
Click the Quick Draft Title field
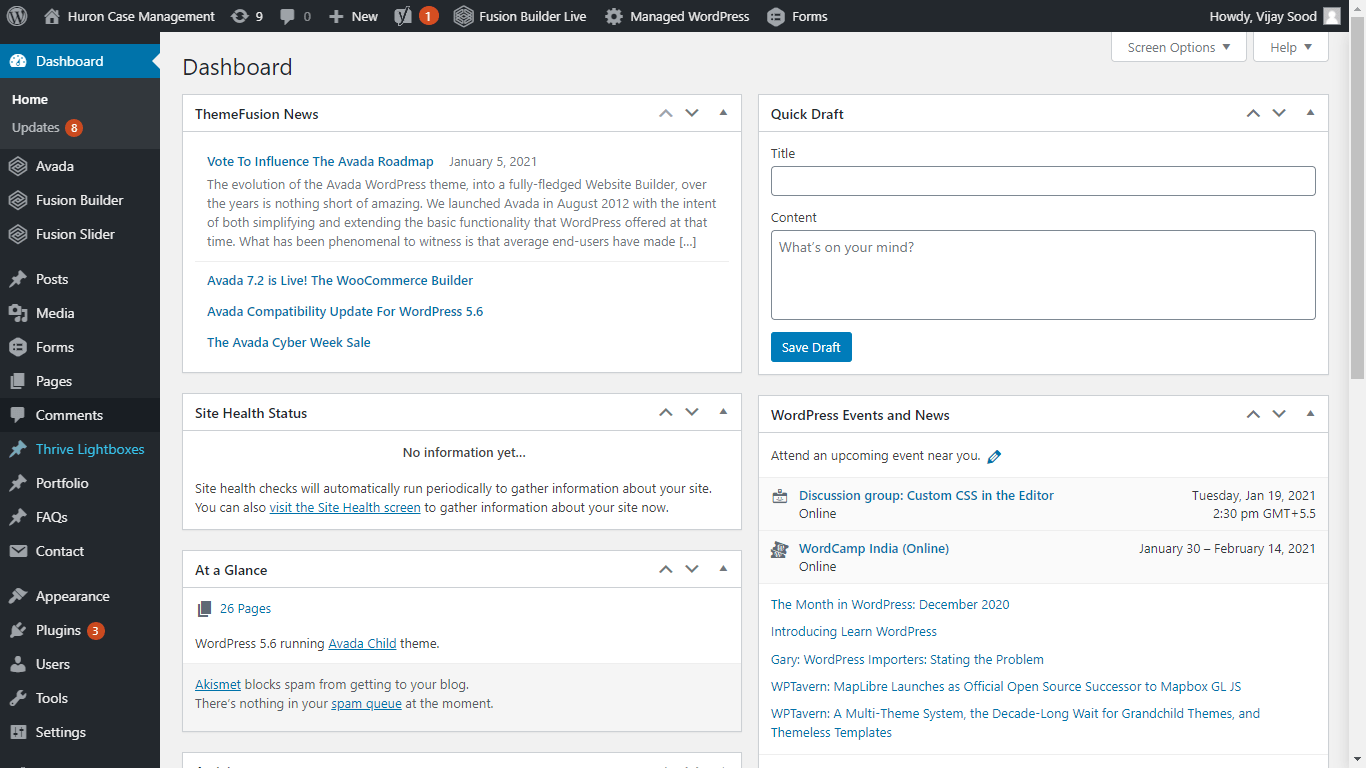1043,181
